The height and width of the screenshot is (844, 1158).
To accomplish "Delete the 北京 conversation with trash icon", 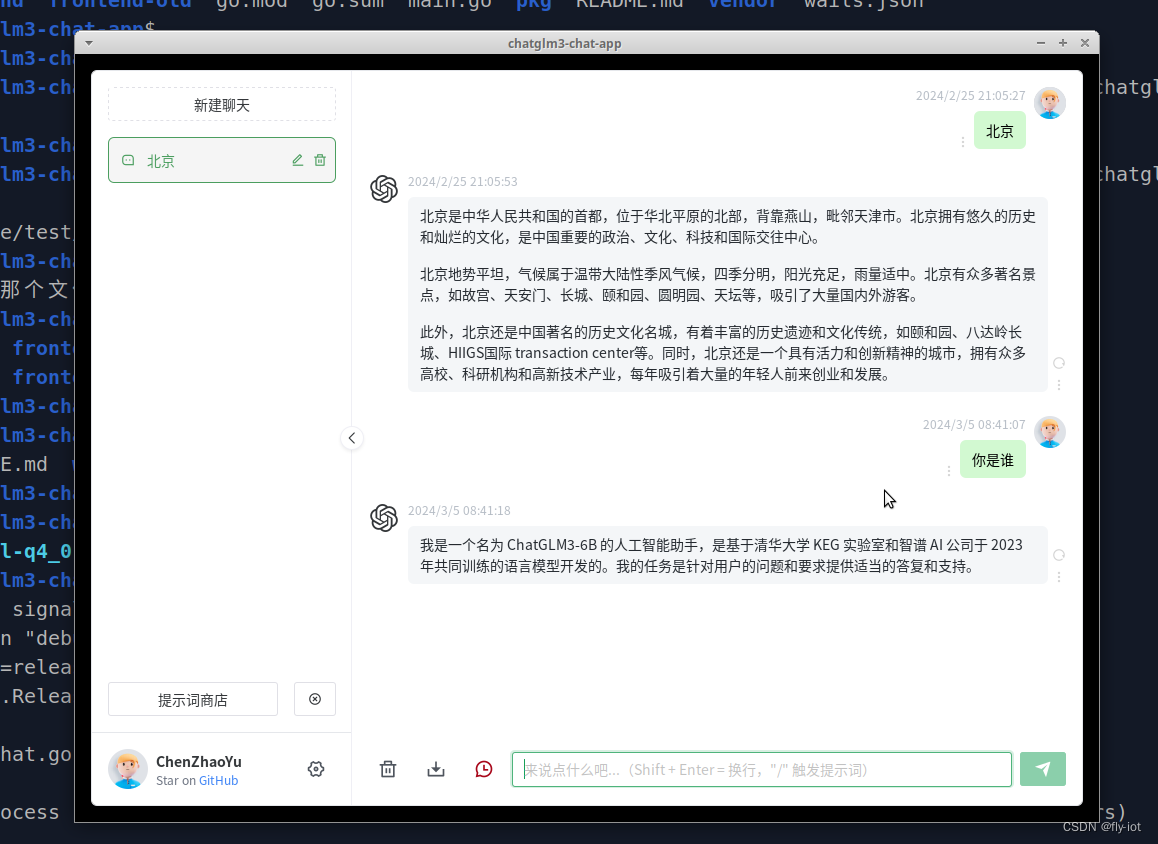I will click(x=320, y=159).
